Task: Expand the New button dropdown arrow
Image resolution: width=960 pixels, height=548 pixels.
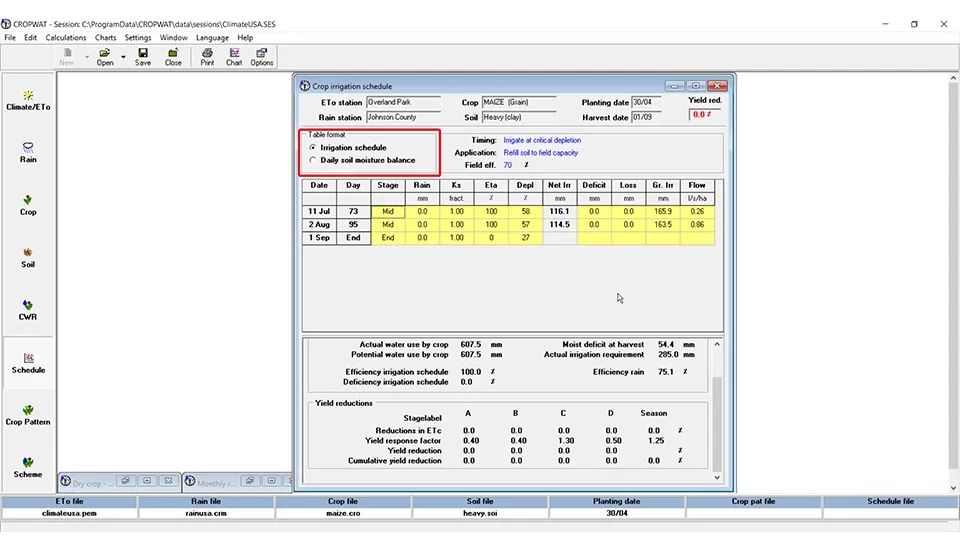Action: click(86, 57)
